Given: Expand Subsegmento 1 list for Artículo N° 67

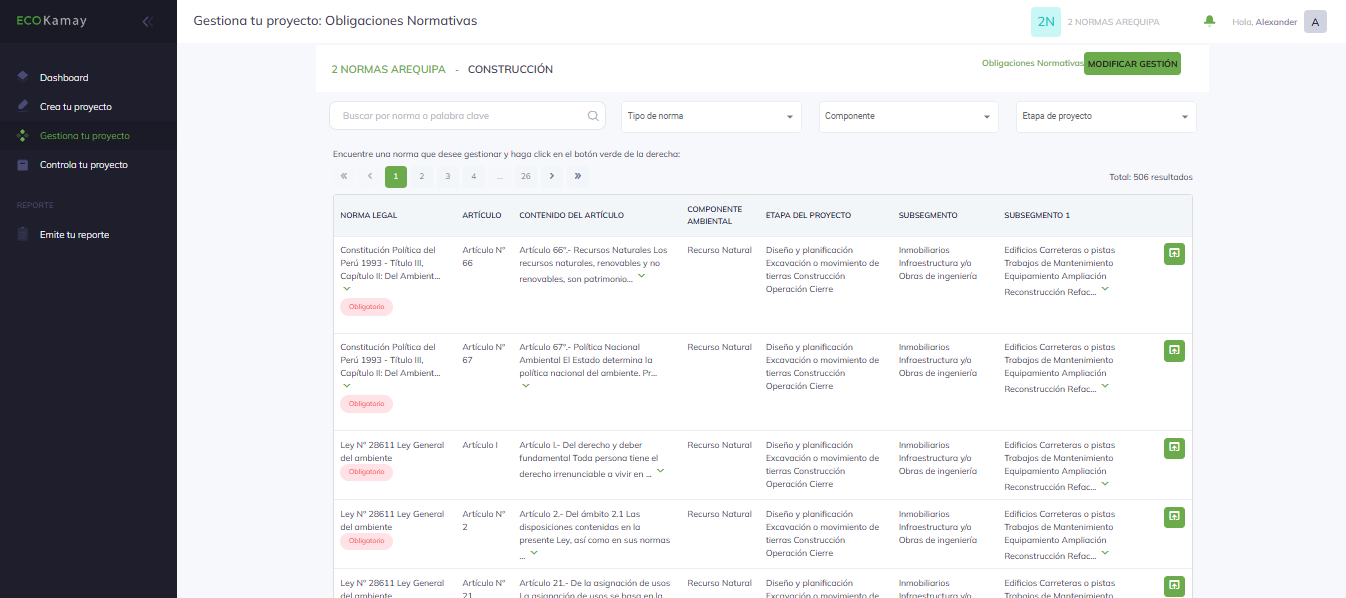Looking at the screenshot, I should [x=1105, y=386].
